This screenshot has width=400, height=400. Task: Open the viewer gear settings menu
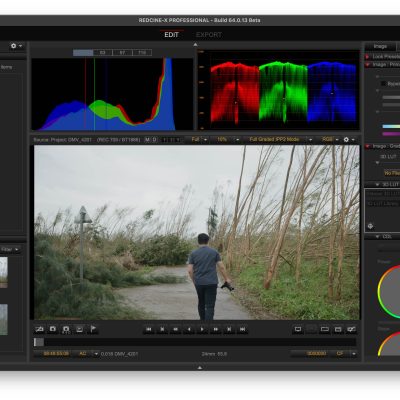click(349, 139)
